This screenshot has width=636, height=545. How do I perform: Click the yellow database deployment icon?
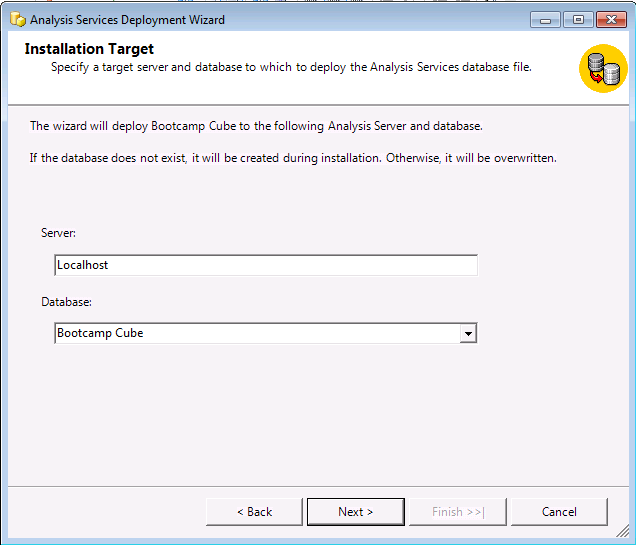click(603, 70)
